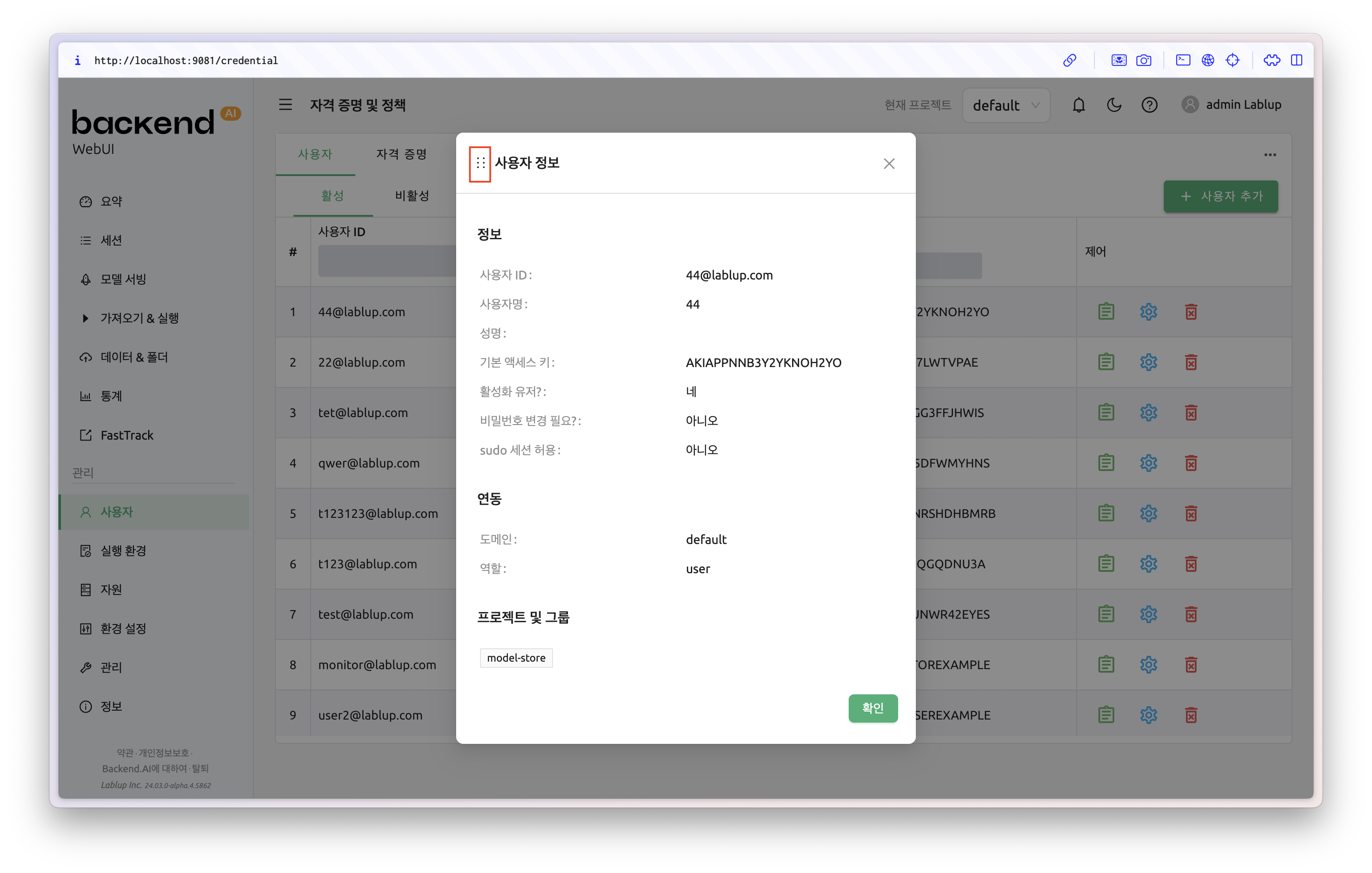This screenshot has width=1372, height=873.
Task: Click the 사용자 추가 button
Action: tap(1220, 196)
